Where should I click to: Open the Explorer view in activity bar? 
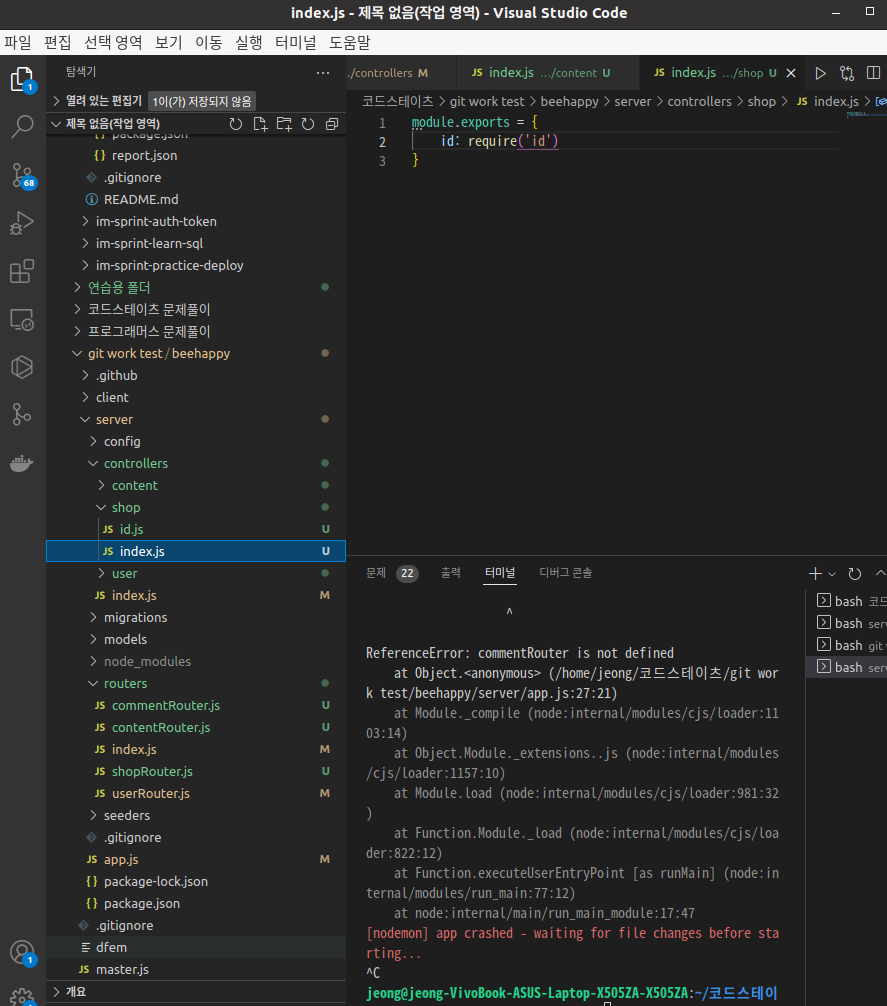[x=22, y=80]
